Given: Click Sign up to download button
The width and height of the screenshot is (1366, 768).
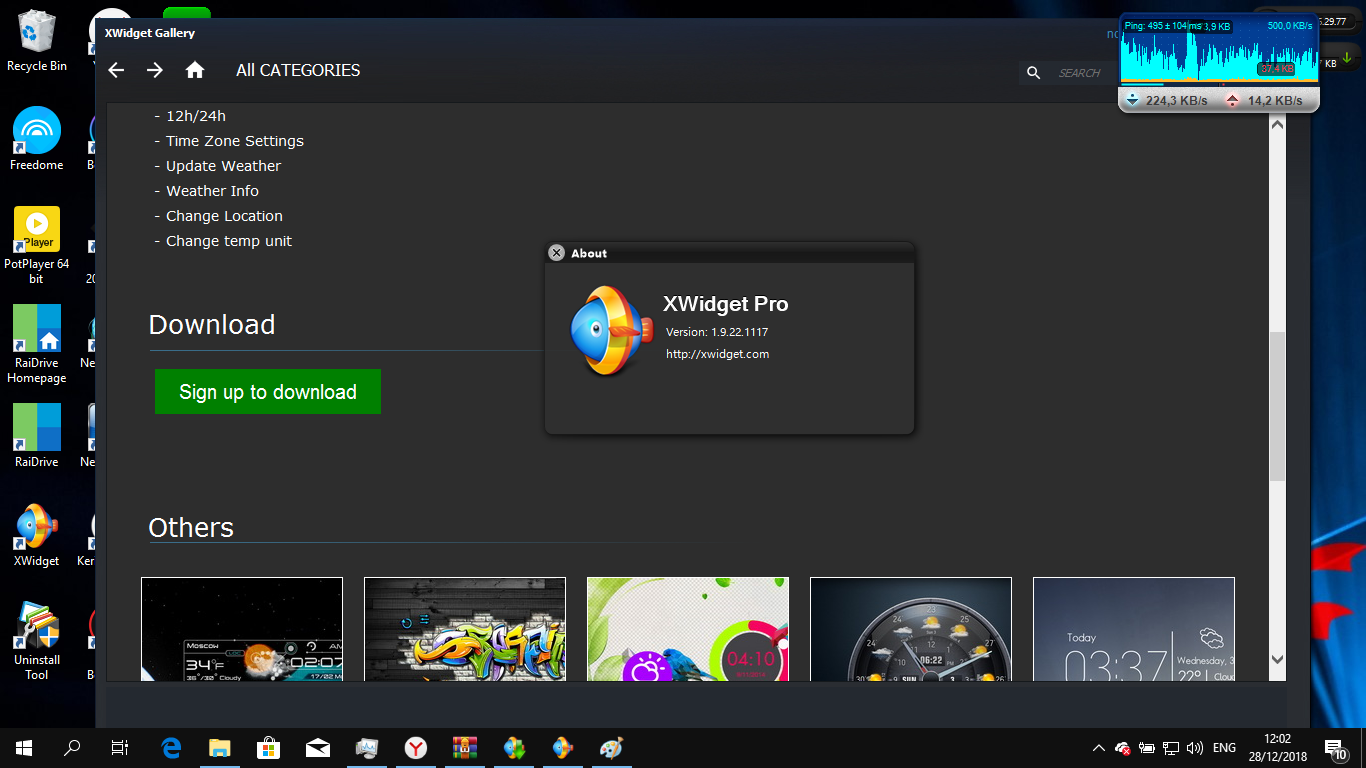Looking at the screenshot, I should (x=268, y=392).
